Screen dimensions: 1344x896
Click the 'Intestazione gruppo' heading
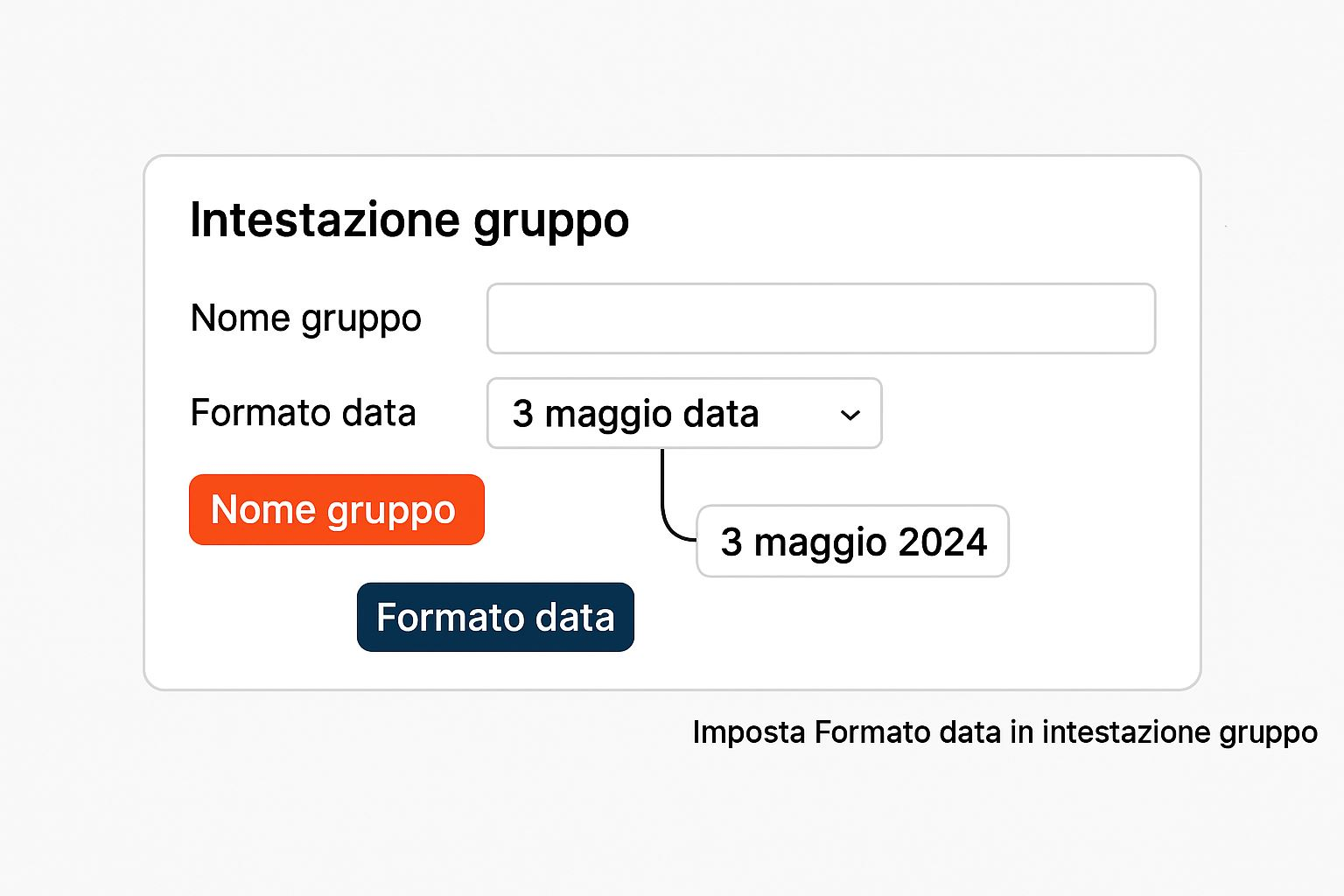click(409, 220)
